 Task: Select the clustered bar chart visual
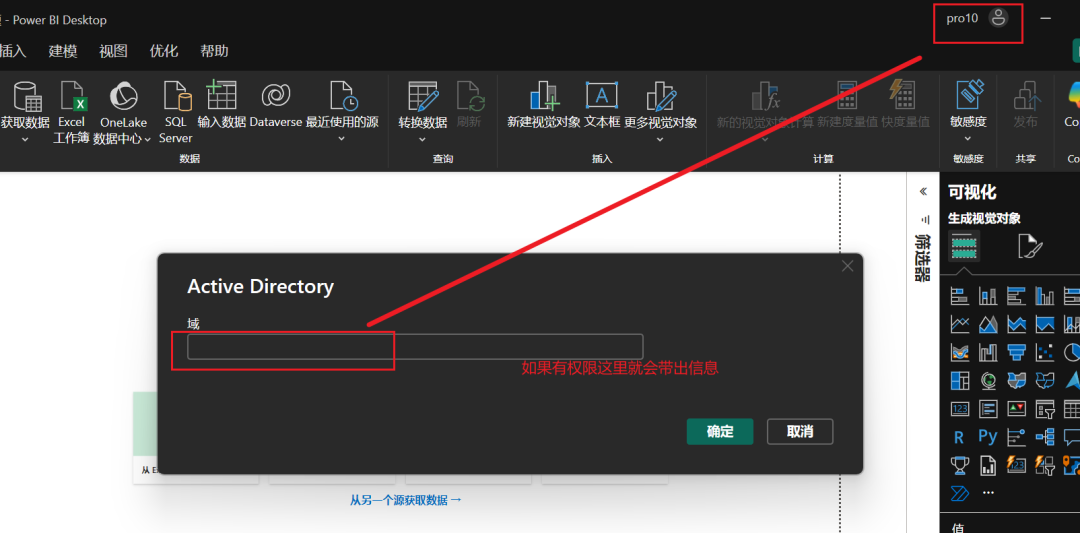[1016, 297]
